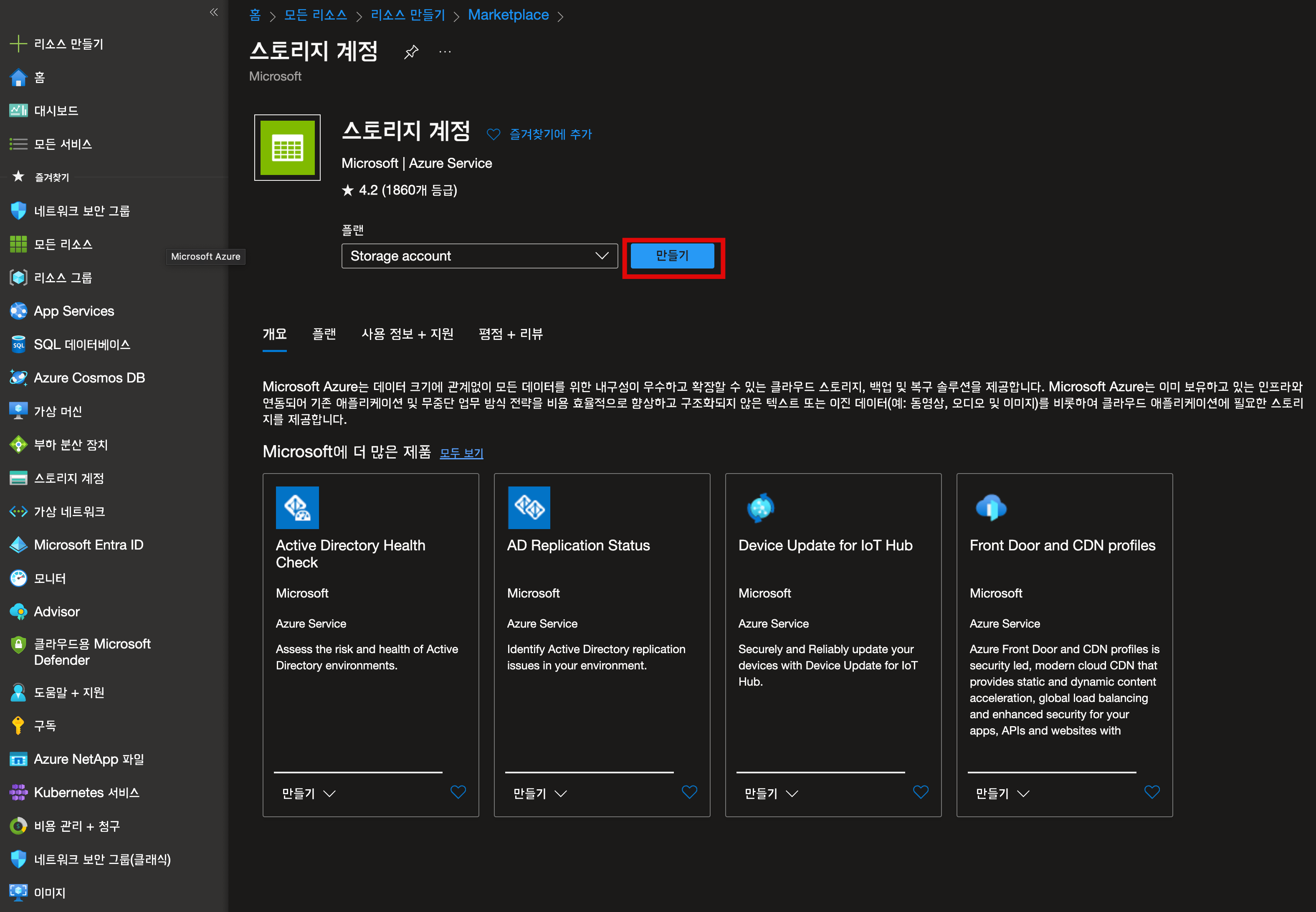Pin the 스토리지 계정 page with pin icon
Screen dimensions: 1316x912
tap(411, 52)
